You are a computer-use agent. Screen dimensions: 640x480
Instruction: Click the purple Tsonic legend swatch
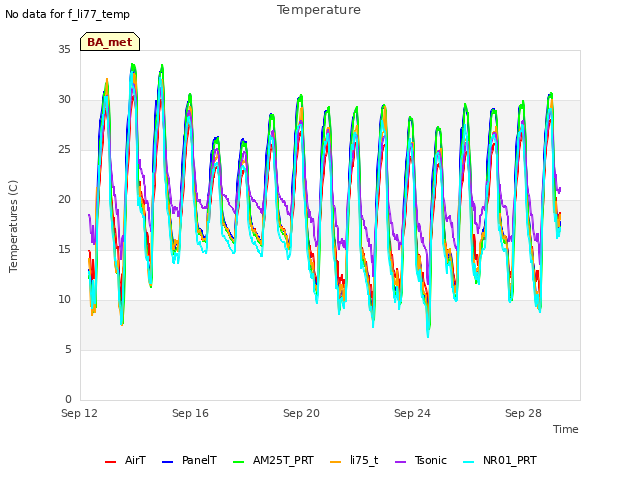click(x=401, y=462)
